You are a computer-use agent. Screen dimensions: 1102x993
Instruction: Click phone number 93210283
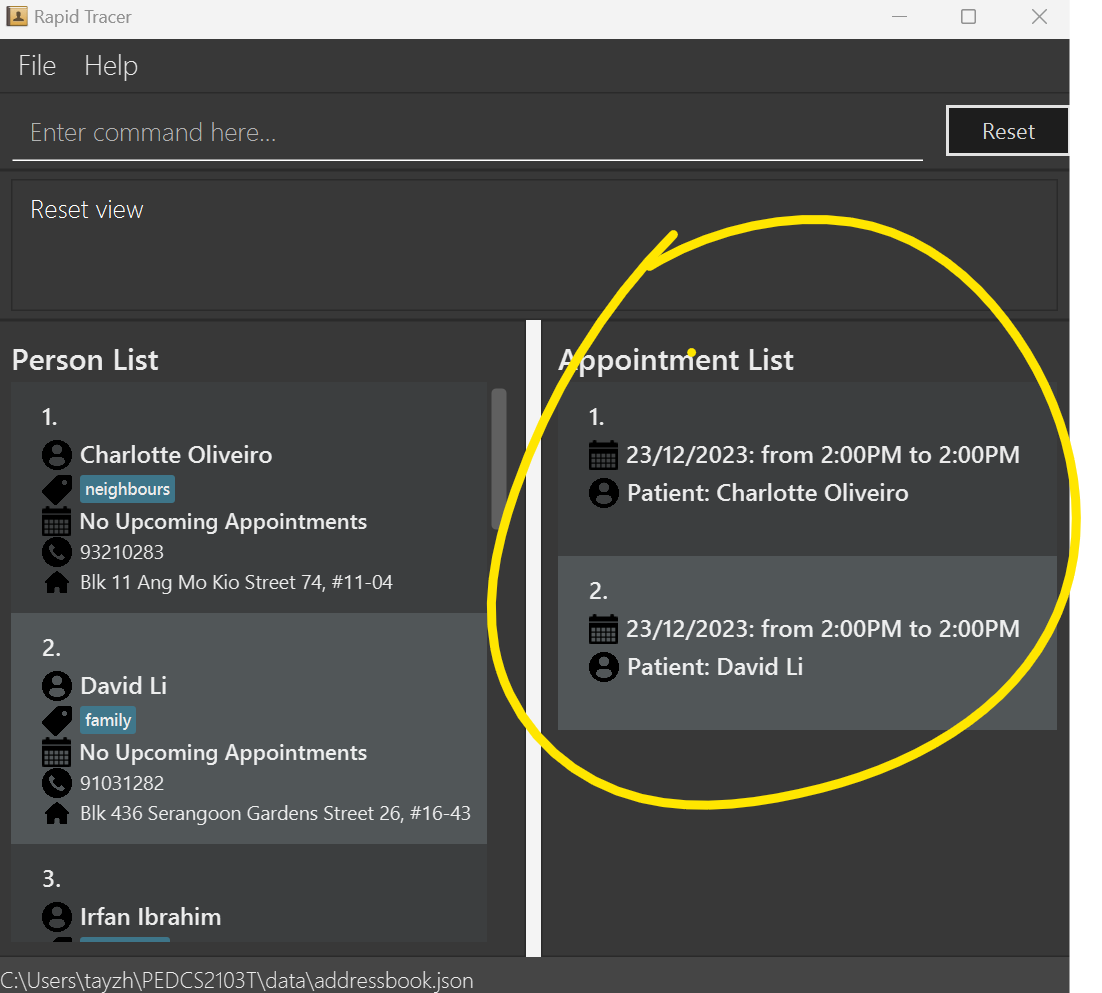[x=122, y=552]
